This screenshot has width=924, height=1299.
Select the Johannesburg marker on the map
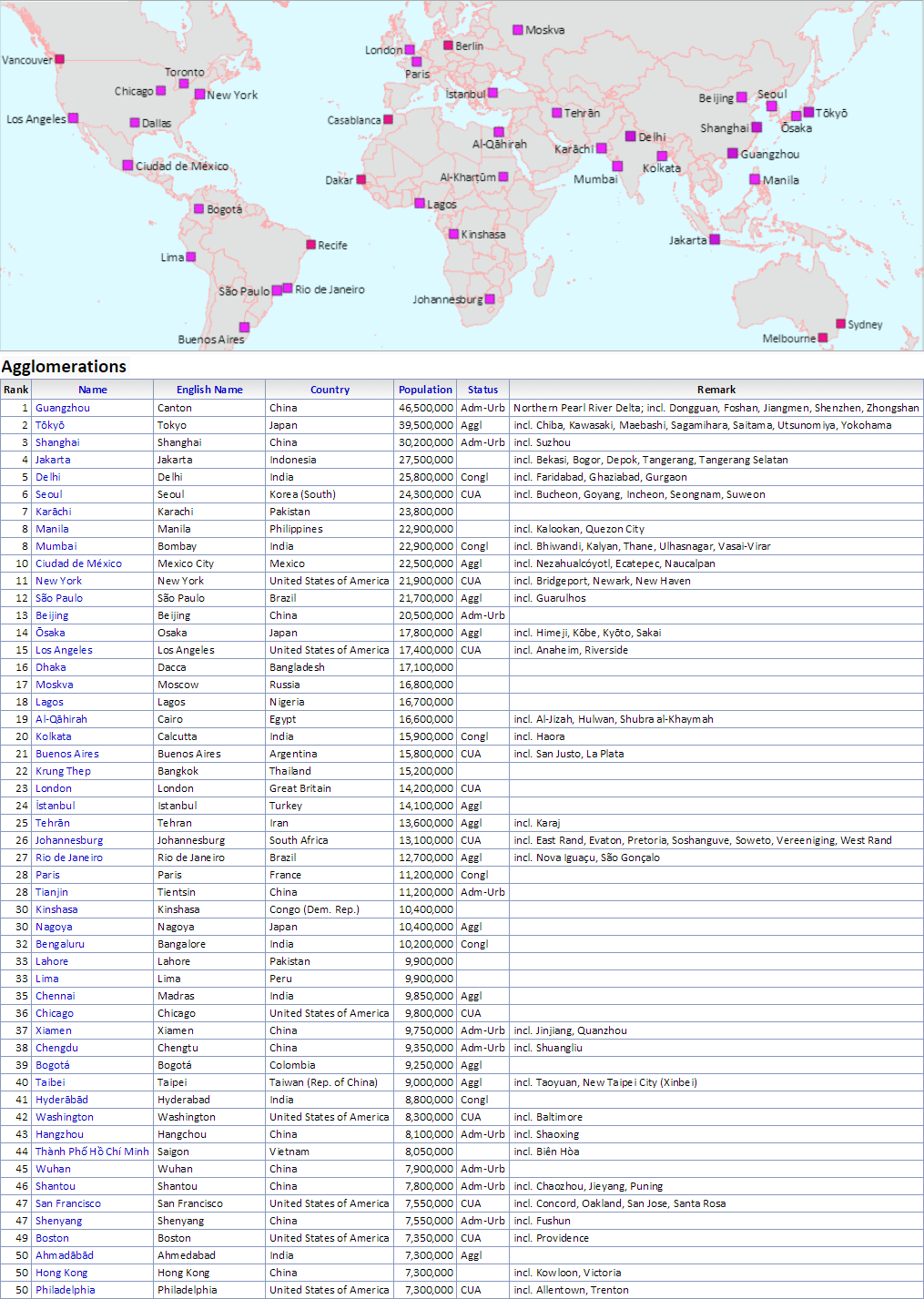point(490,299)
